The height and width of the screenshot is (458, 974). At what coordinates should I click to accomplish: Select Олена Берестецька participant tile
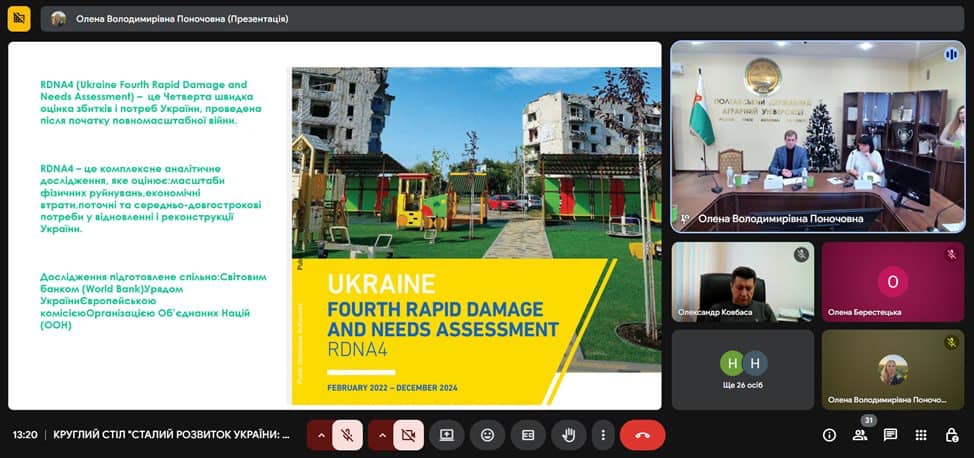892,282
